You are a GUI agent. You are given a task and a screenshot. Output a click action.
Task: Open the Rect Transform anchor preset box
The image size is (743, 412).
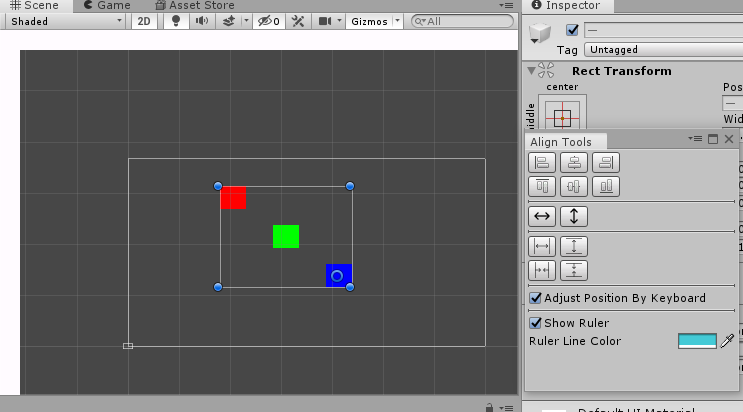(x=562, y=112)
